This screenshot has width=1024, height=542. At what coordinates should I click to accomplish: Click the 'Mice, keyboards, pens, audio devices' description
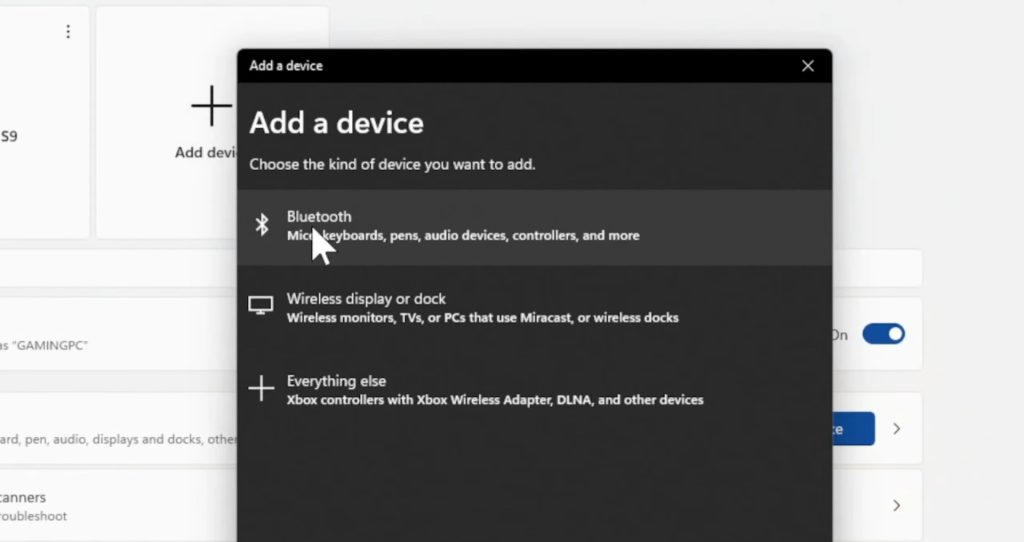click(463, 236)
